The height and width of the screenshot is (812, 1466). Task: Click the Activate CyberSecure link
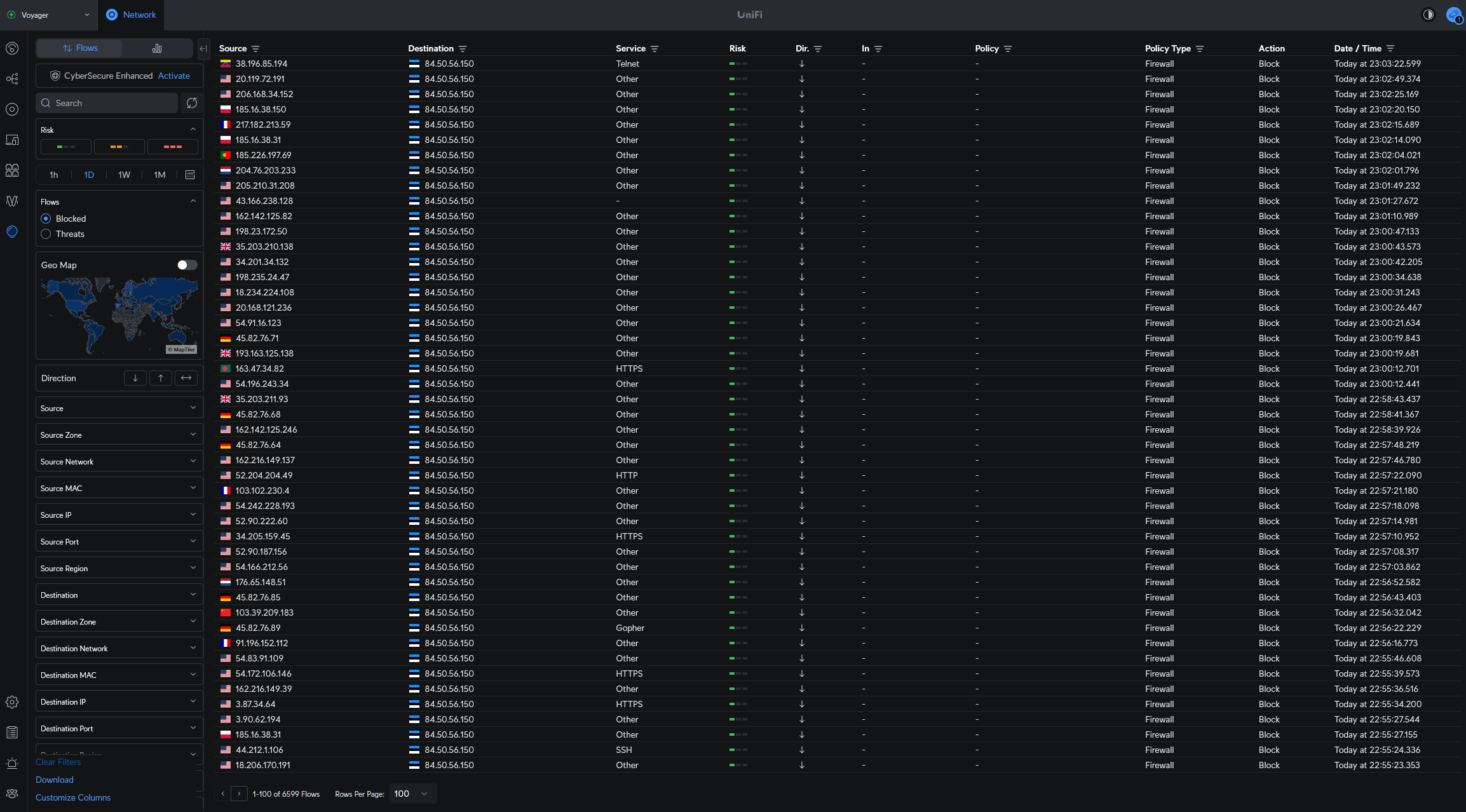(x=173, y=76)
